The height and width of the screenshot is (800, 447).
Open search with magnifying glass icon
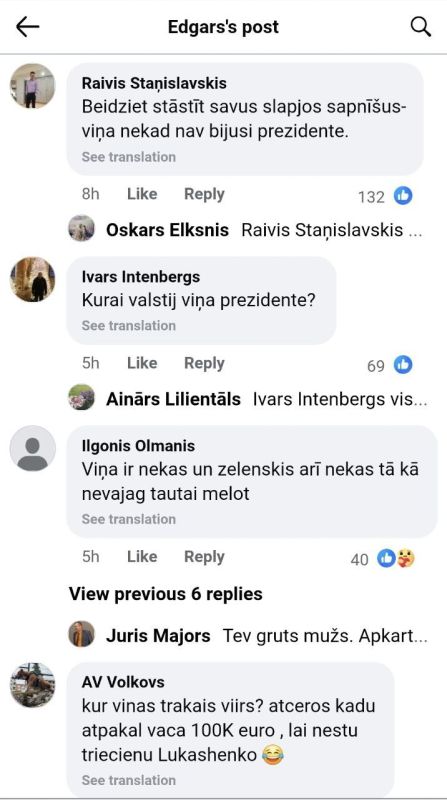(x=421, y=27)
